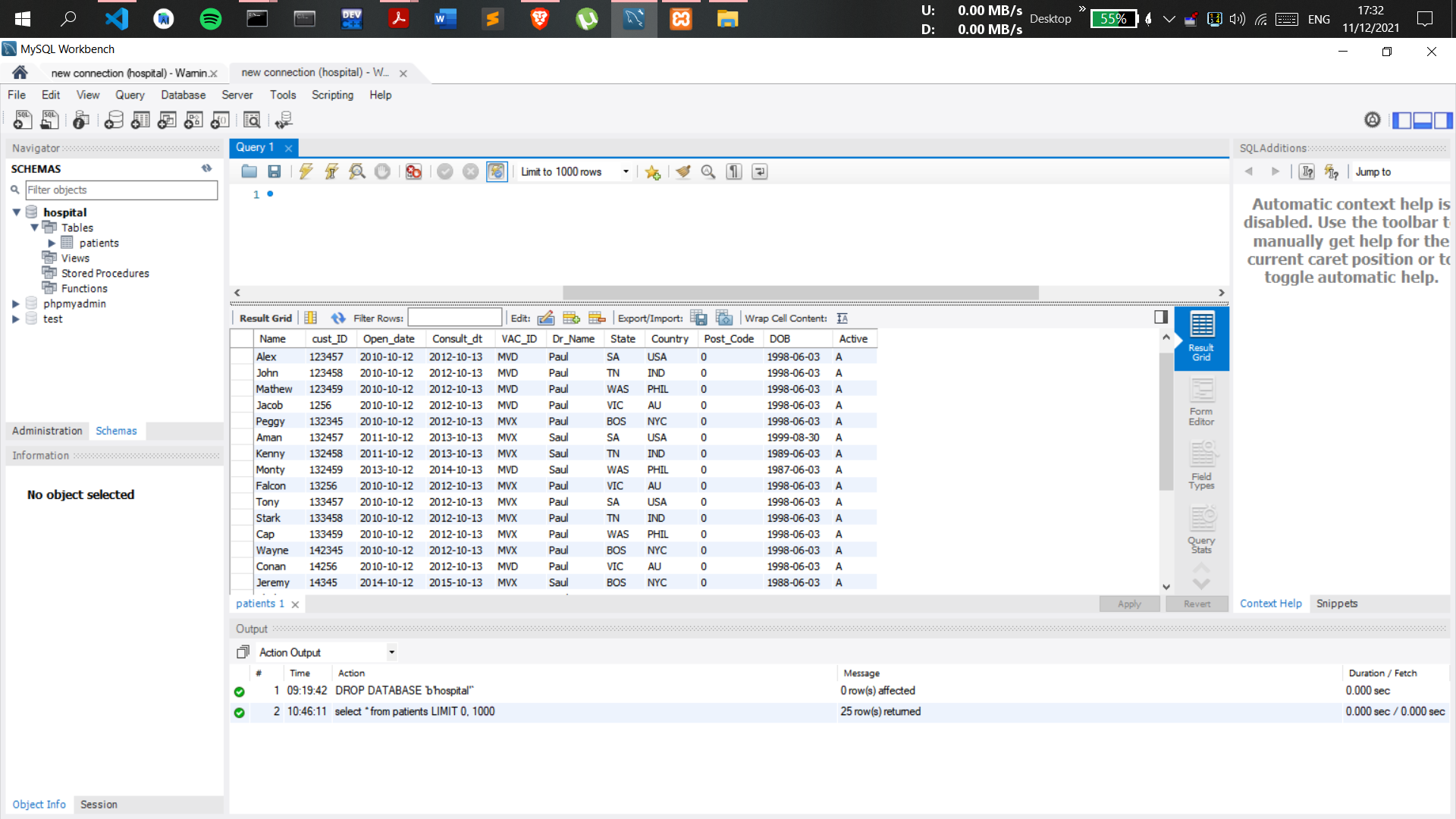The width and height of the screenshot is (1456, 819).
Task: Expand the phpmyadmin schema
Action: (17, 303)
